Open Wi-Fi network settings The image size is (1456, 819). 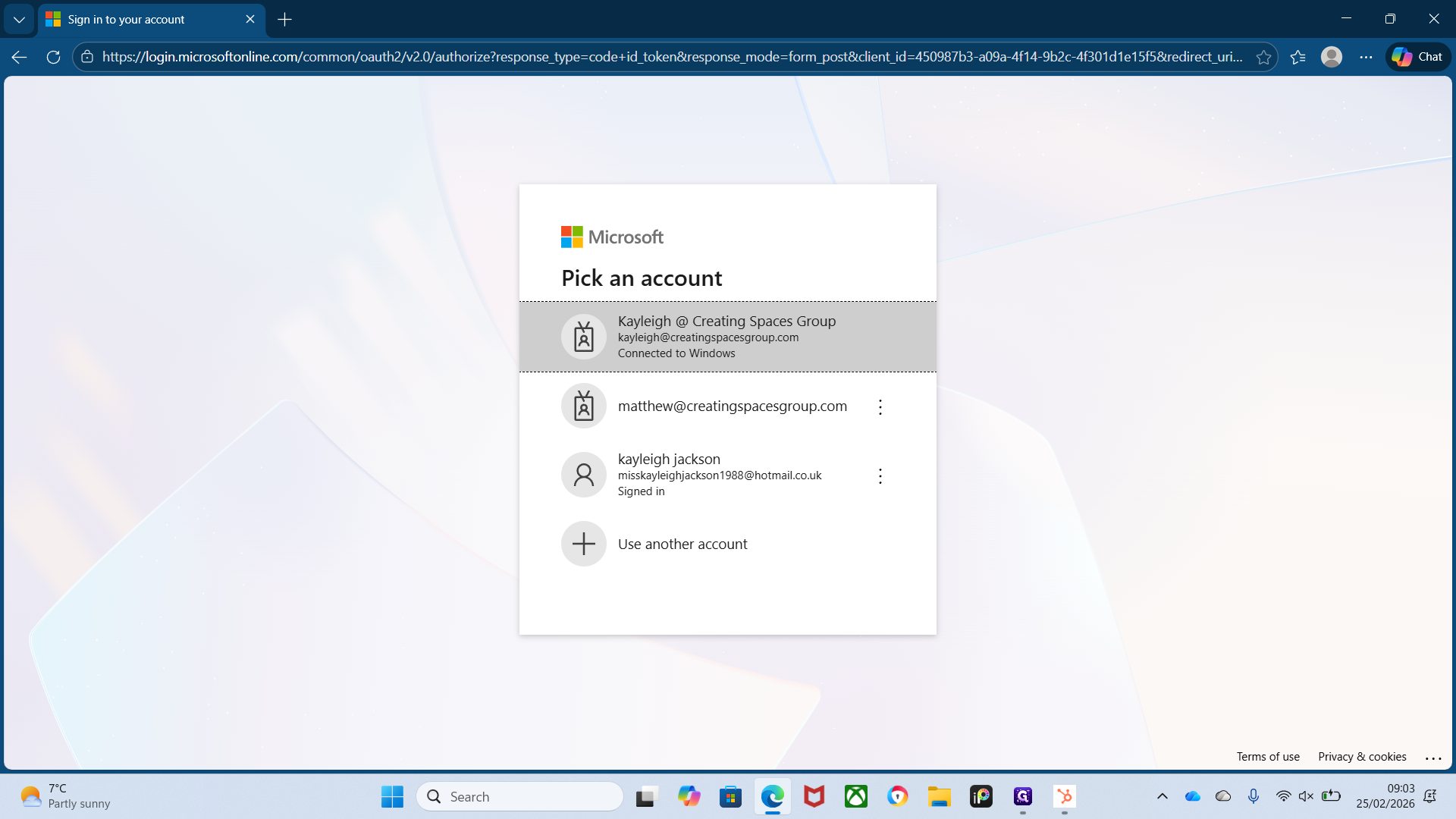pos(1283,796)
